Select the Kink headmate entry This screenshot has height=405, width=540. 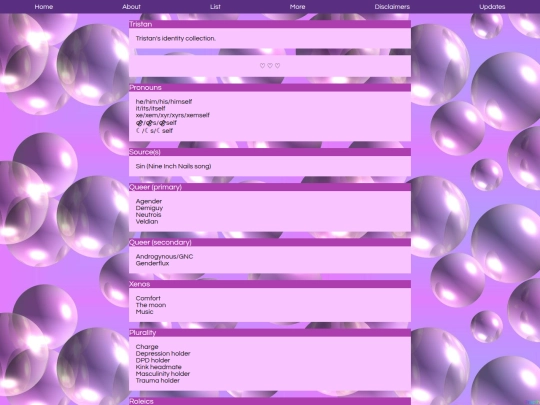(x=158, y=367)
